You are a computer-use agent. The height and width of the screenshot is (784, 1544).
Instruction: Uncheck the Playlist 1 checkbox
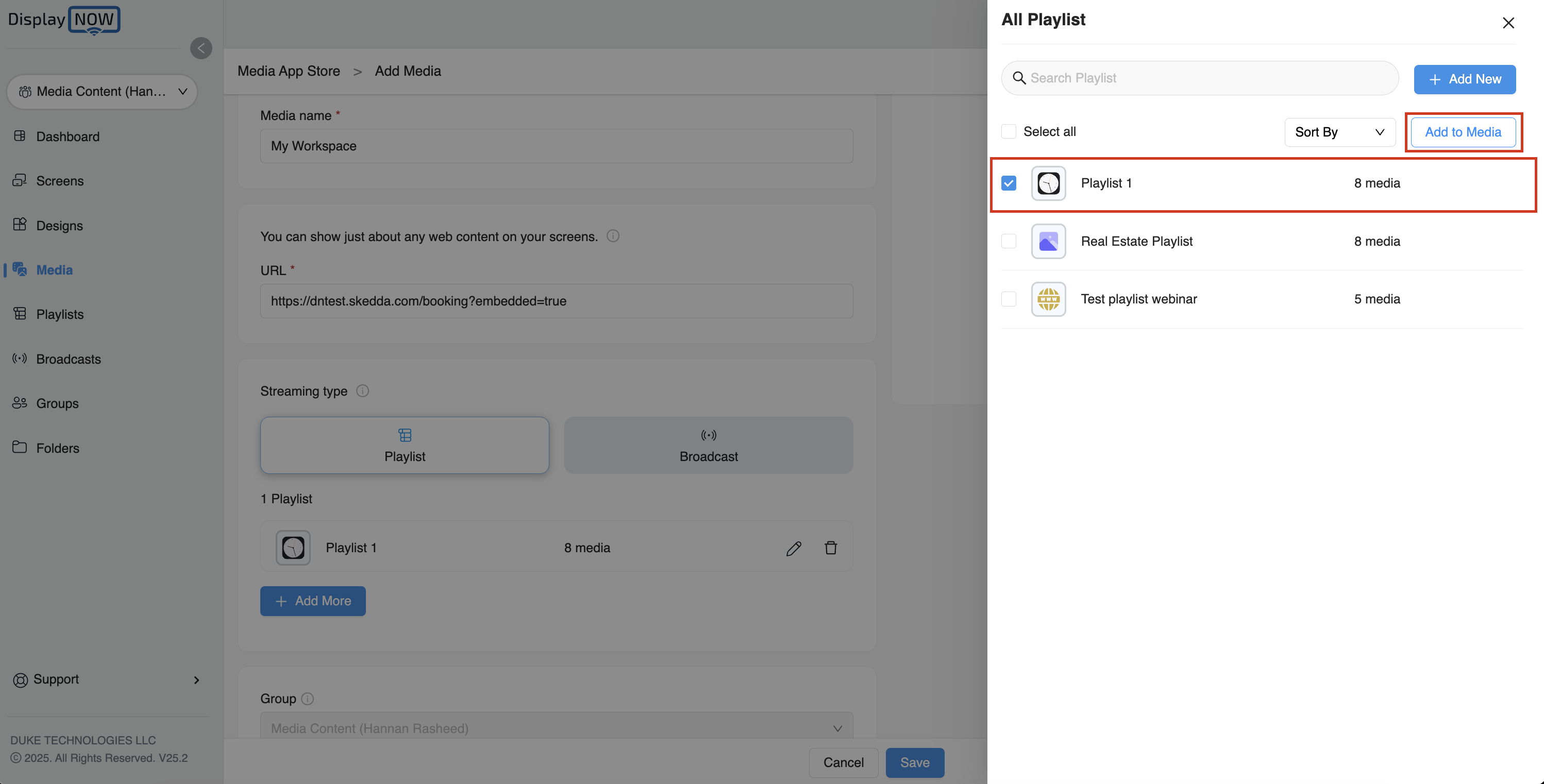point(1009,183)
